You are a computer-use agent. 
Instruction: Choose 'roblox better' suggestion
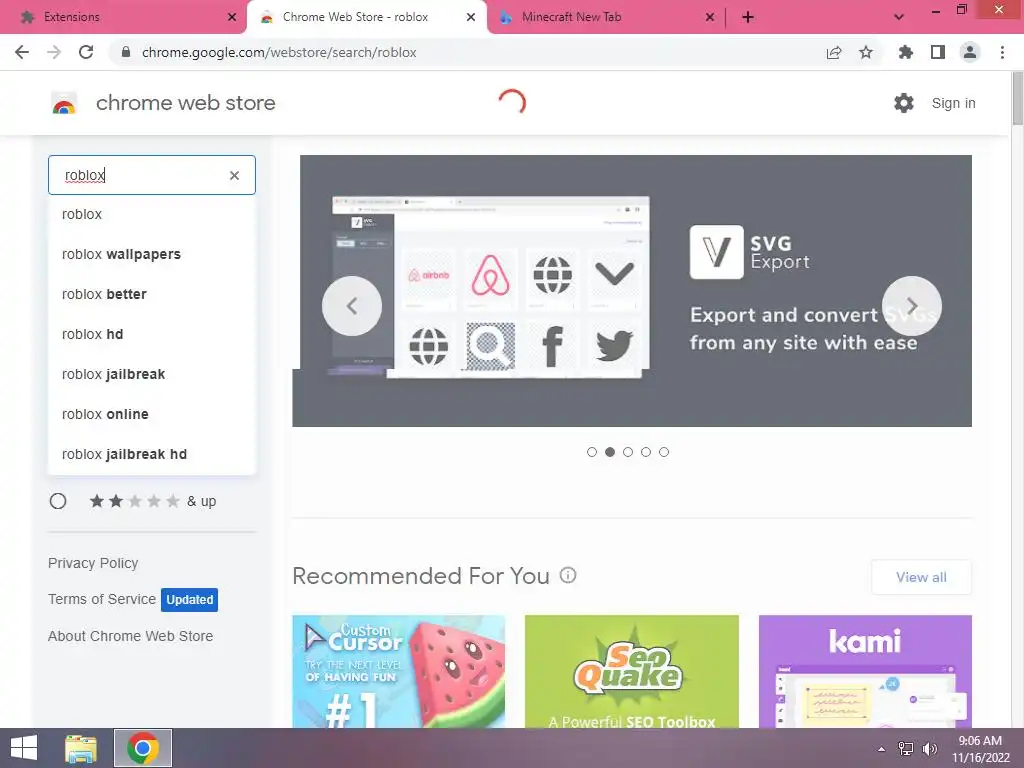pyautogui.click(x=152, y=294)
